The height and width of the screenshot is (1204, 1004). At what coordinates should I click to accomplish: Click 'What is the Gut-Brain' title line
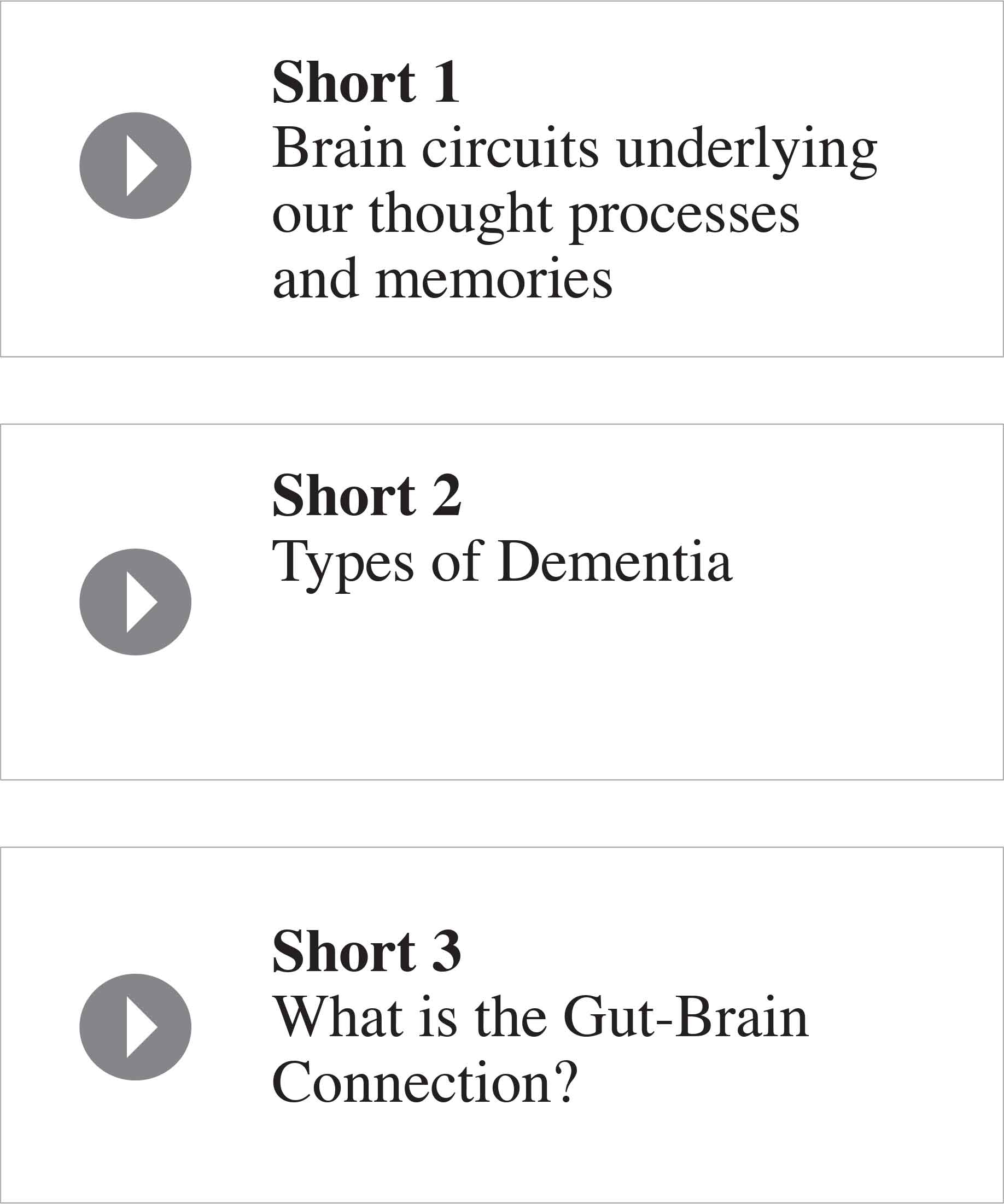click(x=540, y=1018)
